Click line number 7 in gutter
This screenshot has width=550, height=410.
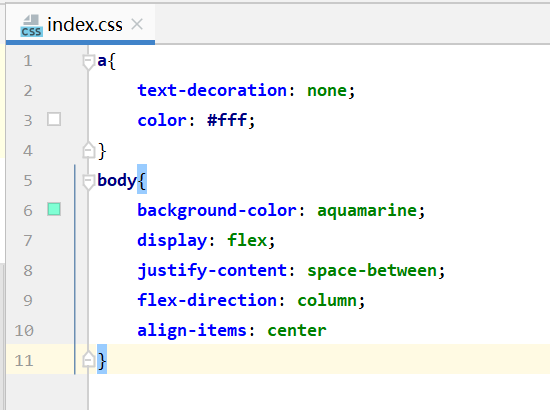tap(28, 241)
